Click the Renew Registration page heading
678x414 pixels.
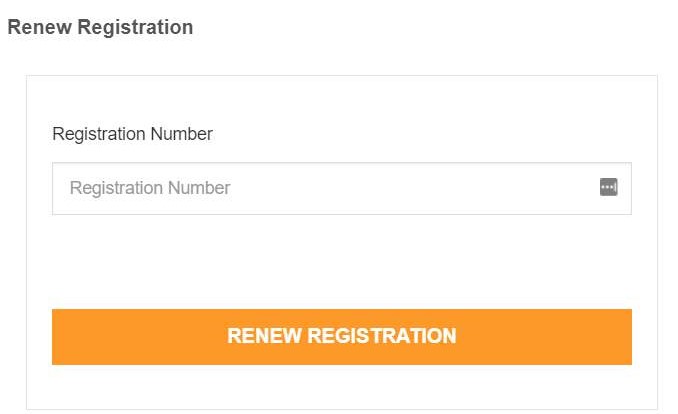(x=100, y=27)
